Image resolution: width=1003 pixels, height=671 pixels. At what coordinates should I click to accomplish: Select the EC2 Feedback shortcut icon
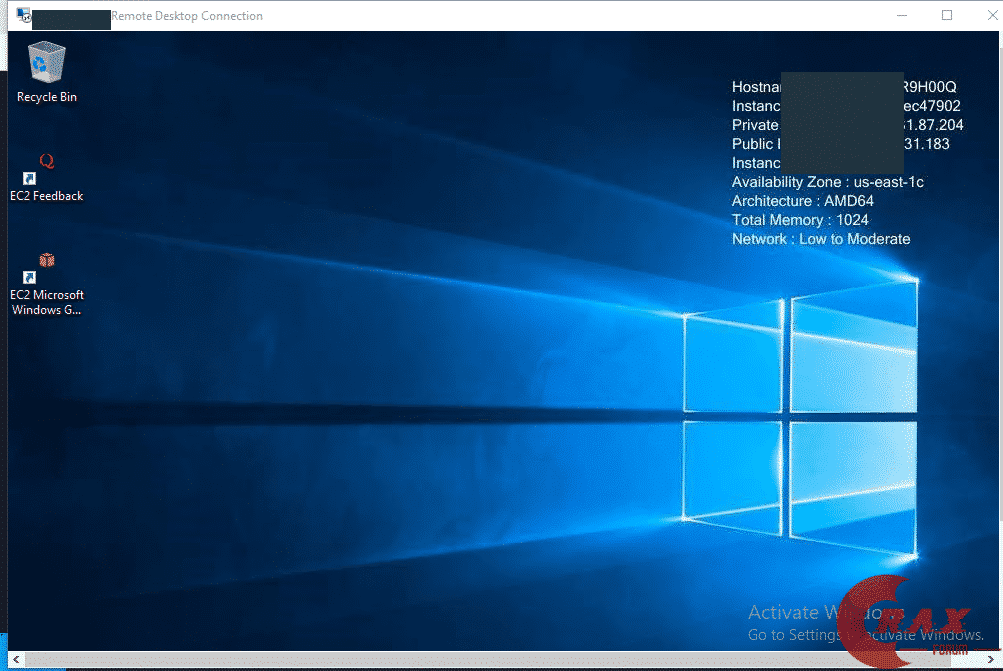46,165
